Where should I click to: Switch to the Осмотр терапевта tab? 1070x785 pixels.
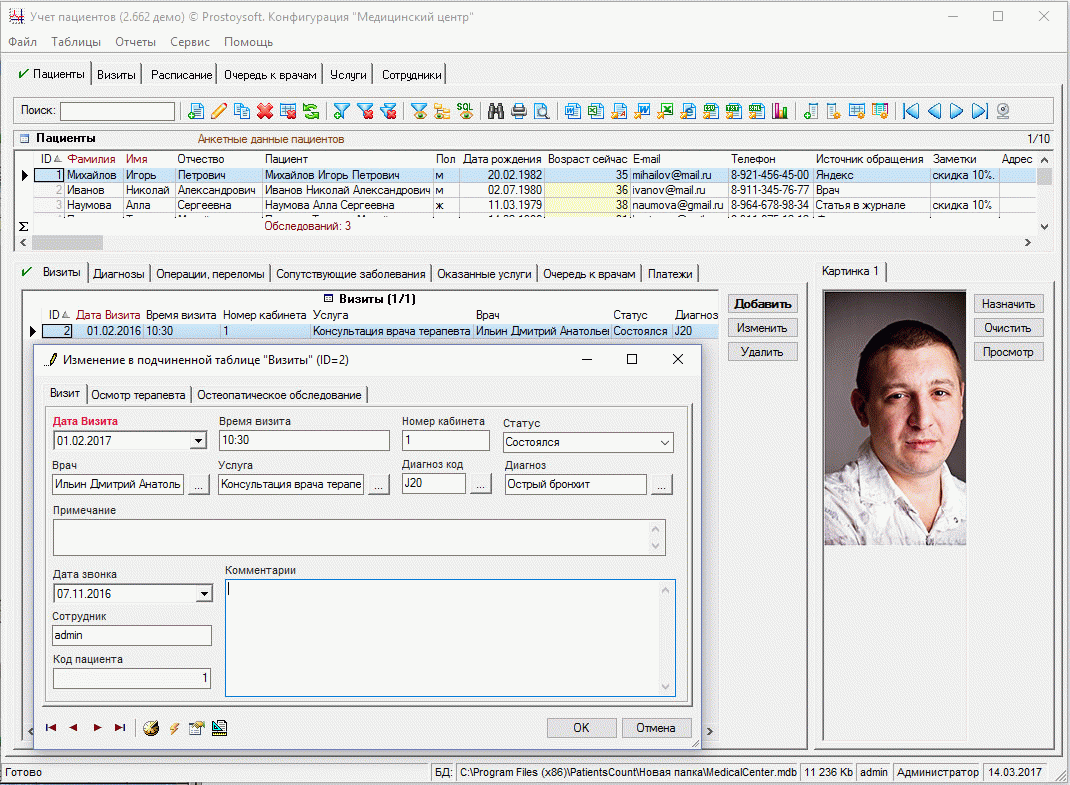[x=139, y=395]
